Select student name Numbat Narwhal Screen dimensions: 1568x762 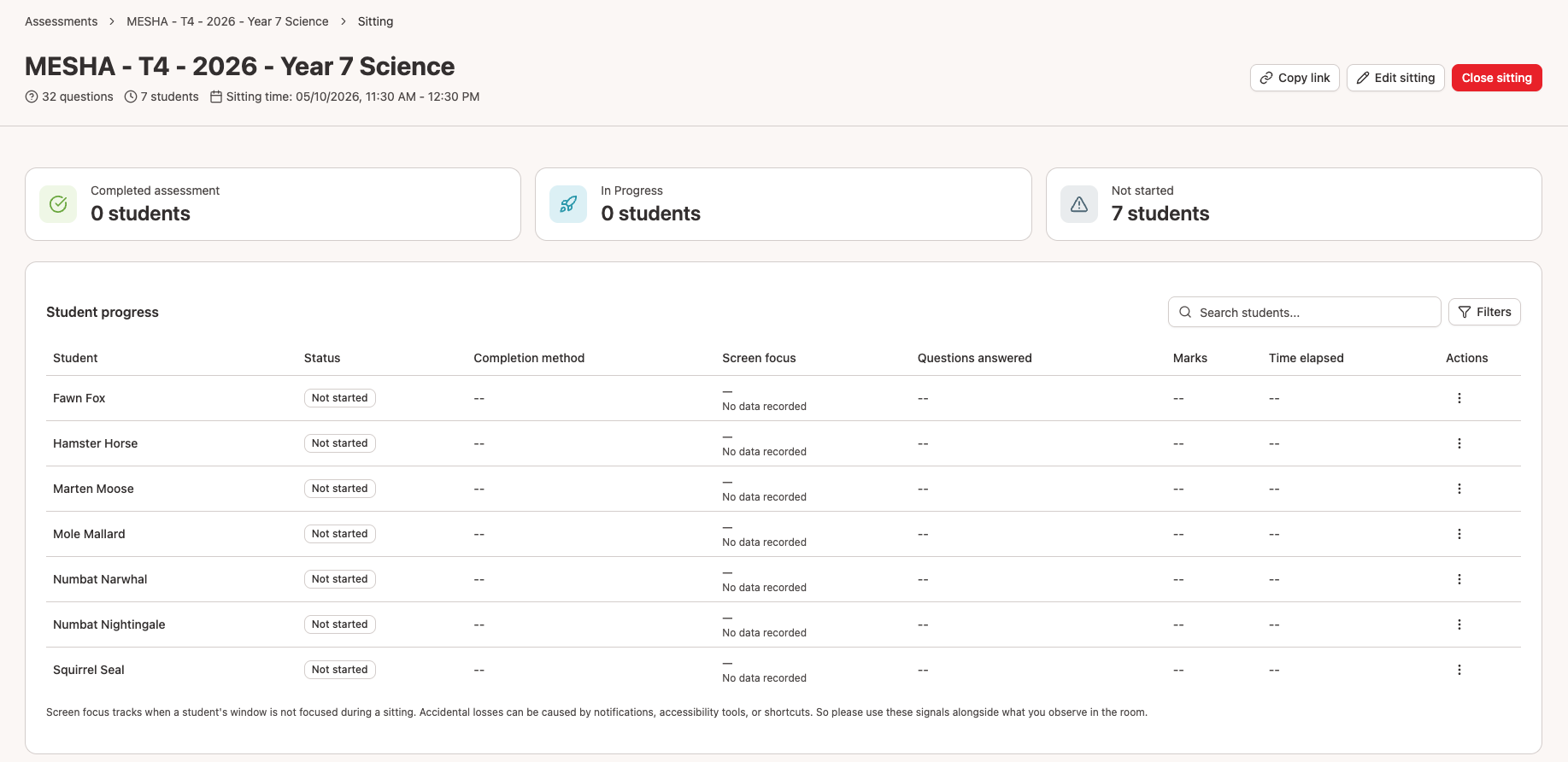click(x=100, y=579)
